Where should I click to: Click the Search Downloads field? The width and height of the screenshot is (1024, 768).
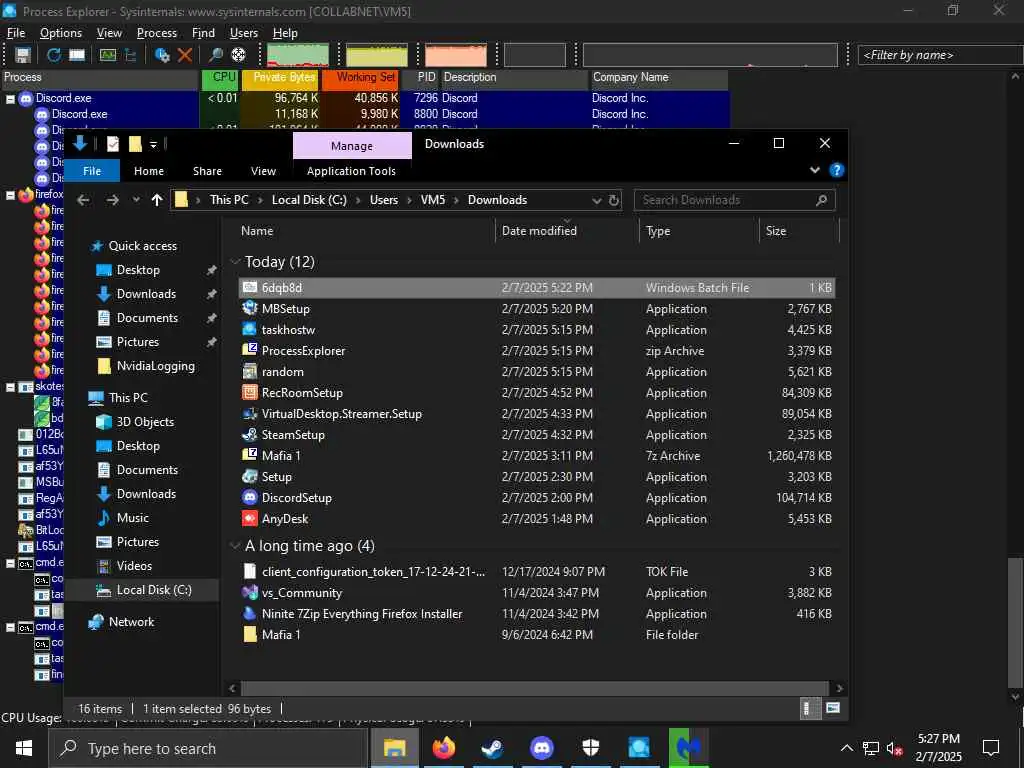click(x=734, y=200)
